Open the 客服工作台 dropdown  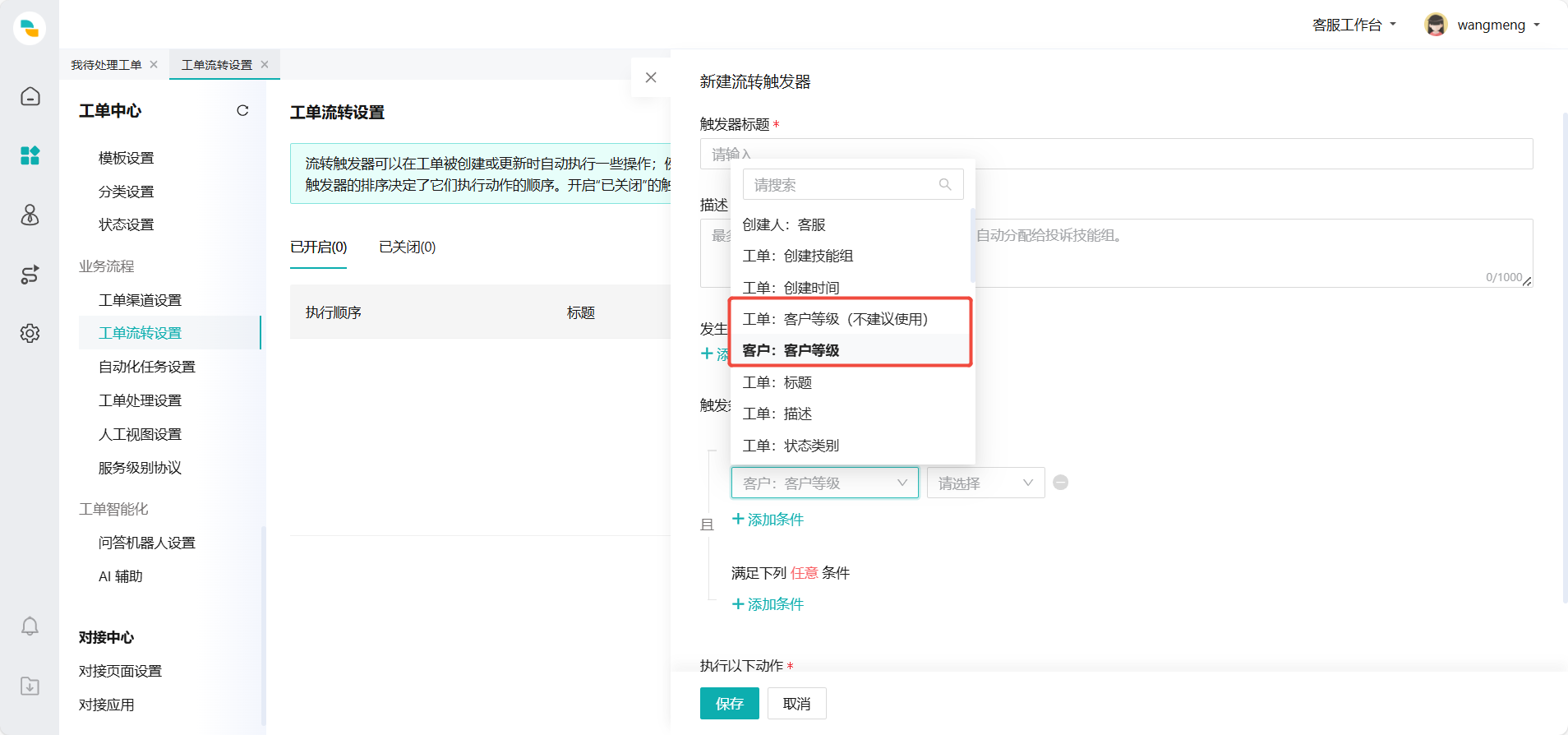tap(1354, 25)
